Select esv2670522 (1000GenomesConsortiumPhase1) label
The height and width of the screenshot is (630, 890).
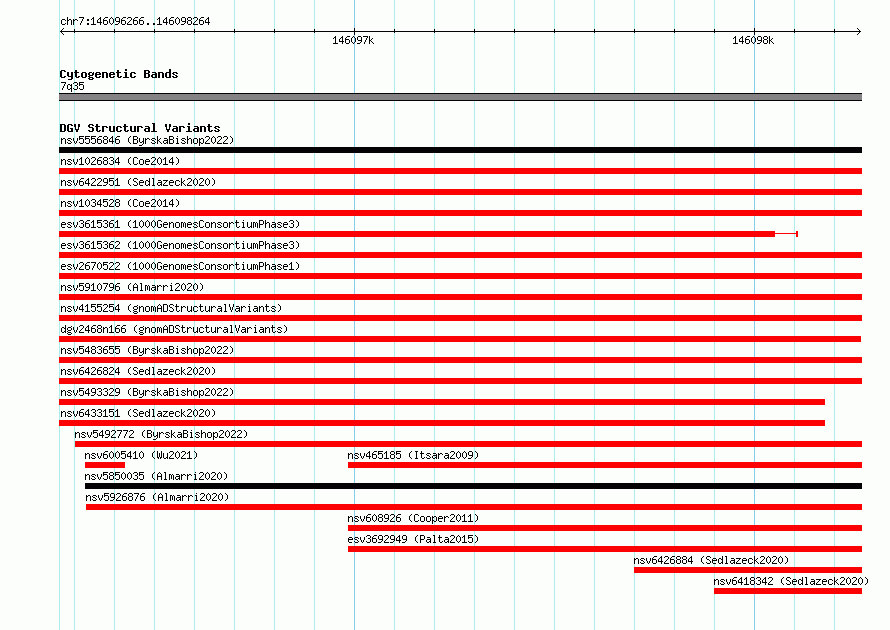[180, 266]
